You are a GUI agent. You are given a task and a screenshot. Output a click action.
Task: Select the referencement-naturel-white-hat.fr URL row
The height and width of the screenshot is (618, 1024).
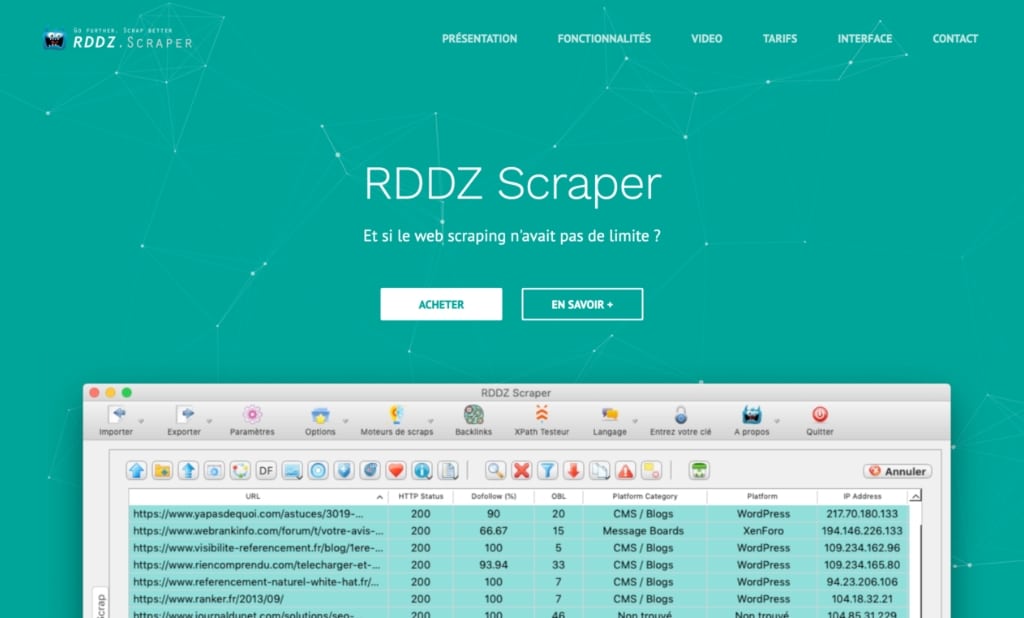point(519,582)
